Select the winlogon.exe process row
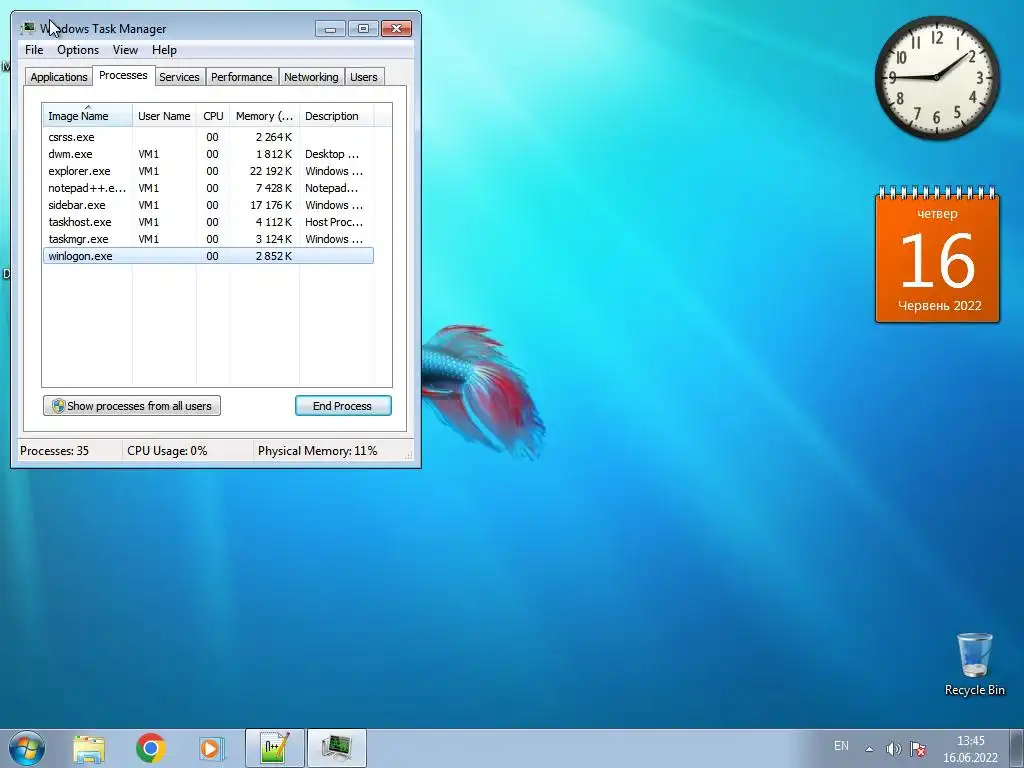Viewport: 1024px width, 768px height. click(208, 256)
